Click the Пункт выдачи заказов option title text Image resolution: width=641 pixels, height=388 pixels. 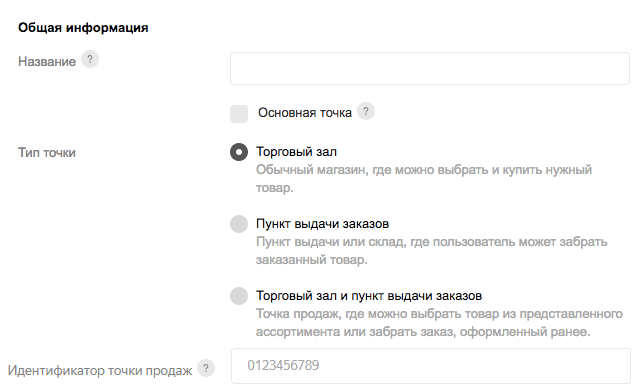323,224
